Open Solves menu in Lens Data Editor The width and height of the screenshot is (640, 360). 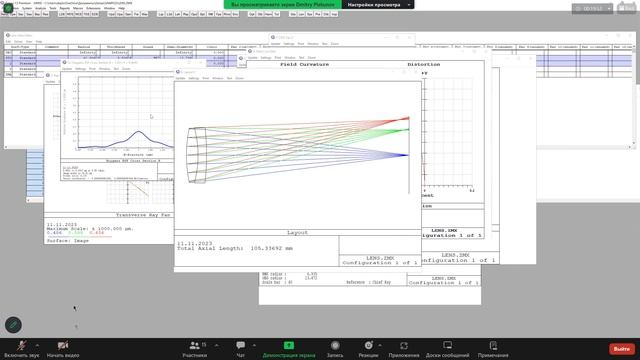[x=18, y=42]
